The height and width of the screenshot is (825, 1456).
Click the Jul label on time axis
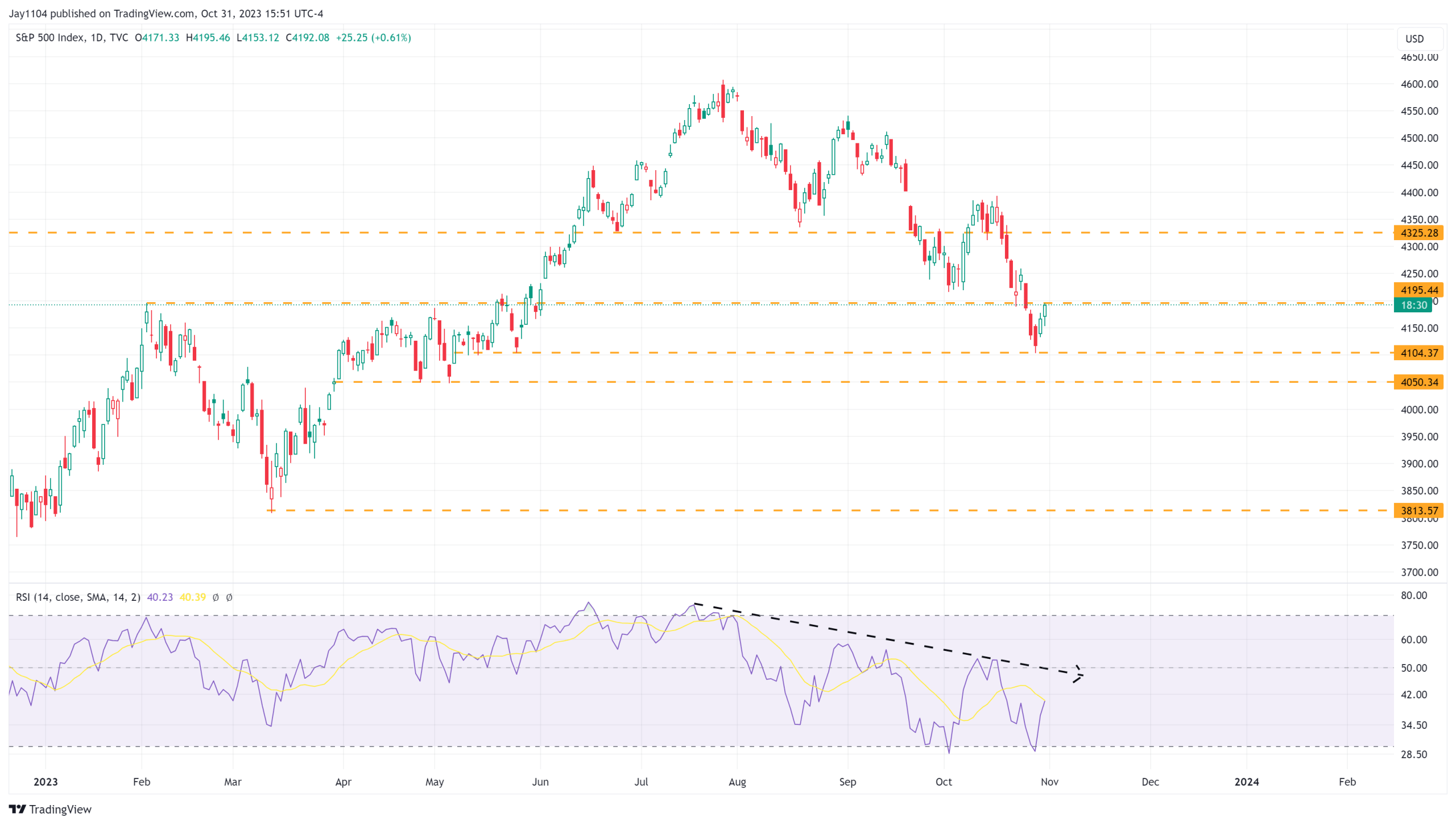641,782
